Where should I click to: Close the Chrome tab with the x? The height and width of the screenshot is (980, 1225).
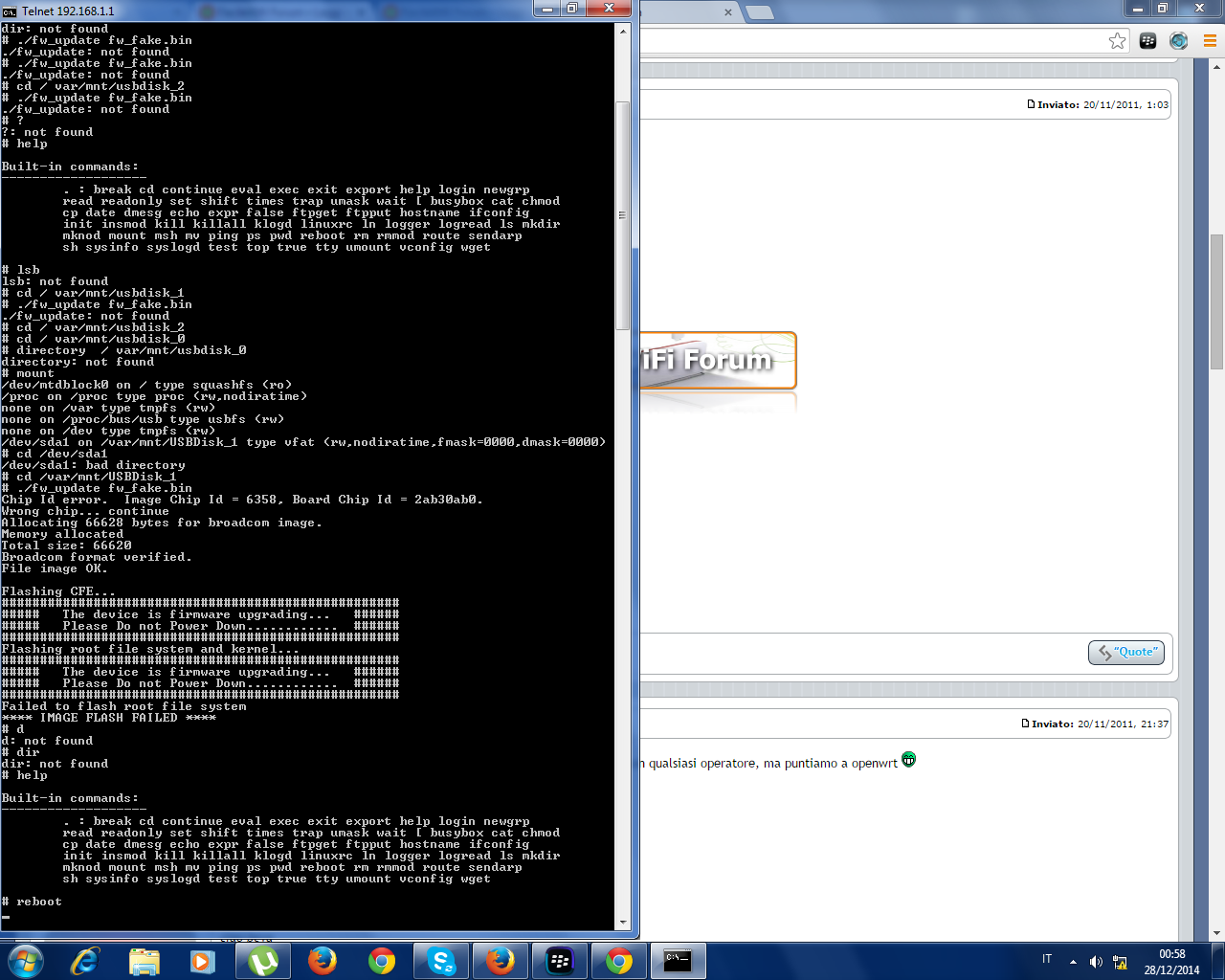pos(727,12)
